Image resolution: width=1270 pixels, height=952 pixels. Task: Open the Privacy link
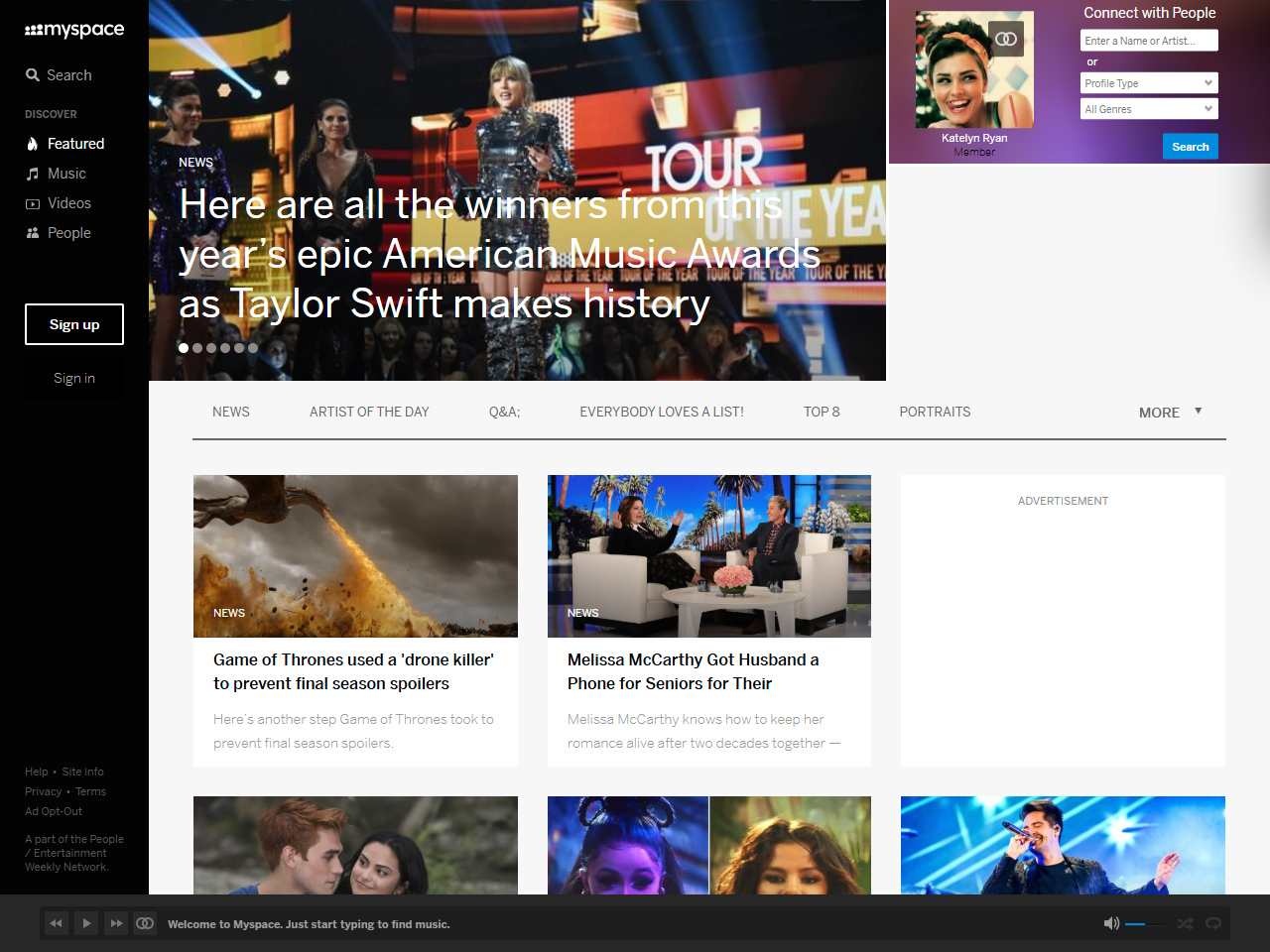(43, 791)
